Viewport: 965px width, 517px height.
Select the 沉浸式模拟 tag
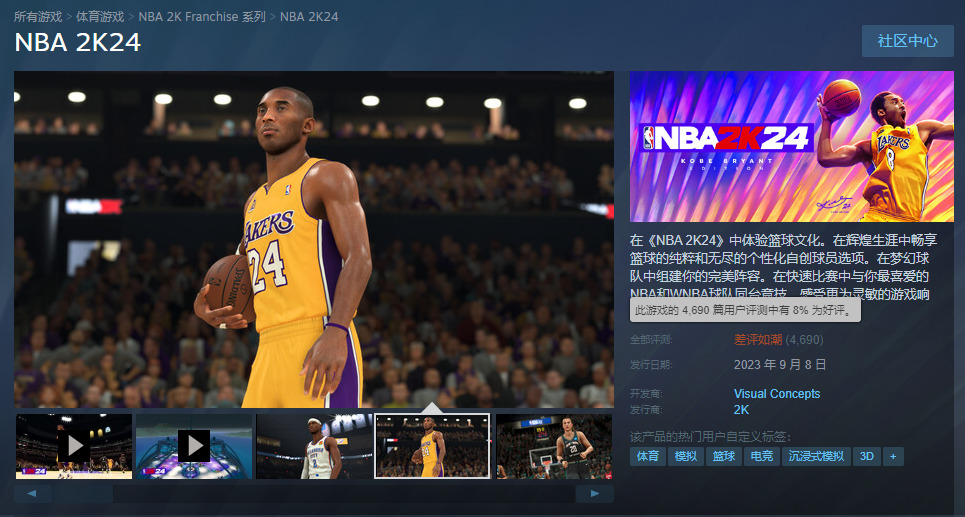click(815, 456)
